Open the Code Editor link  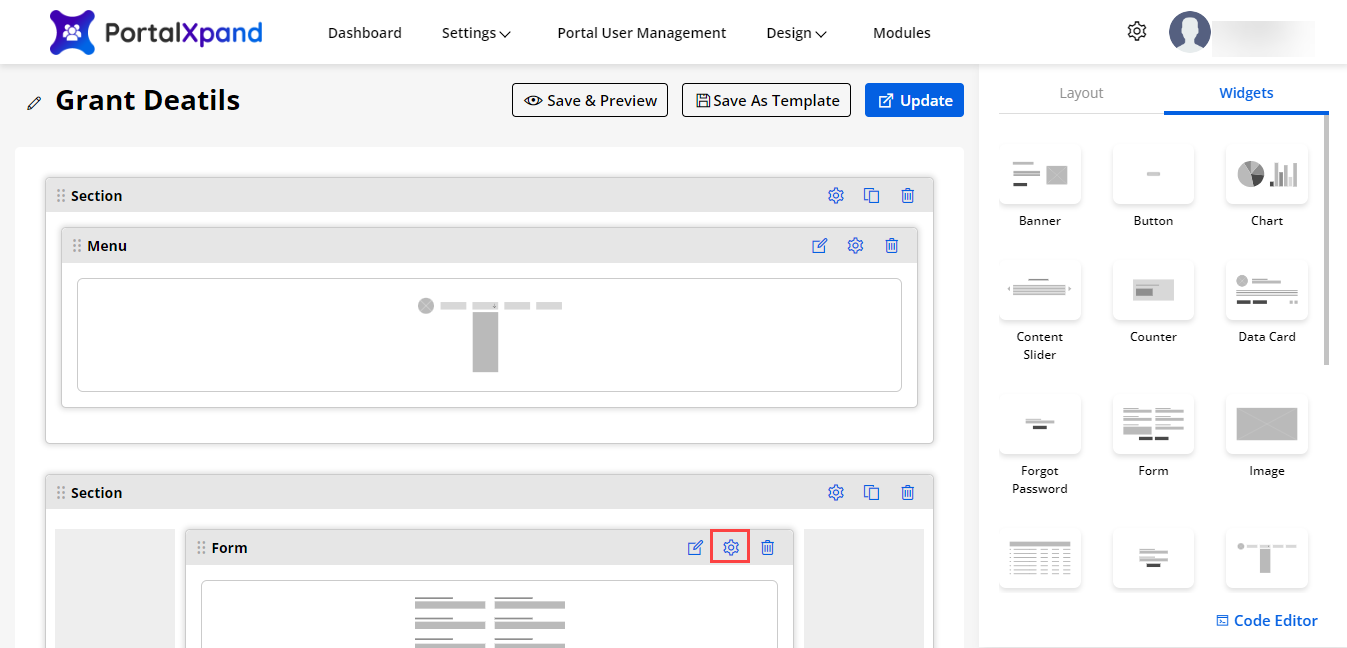pos(1266,621)
